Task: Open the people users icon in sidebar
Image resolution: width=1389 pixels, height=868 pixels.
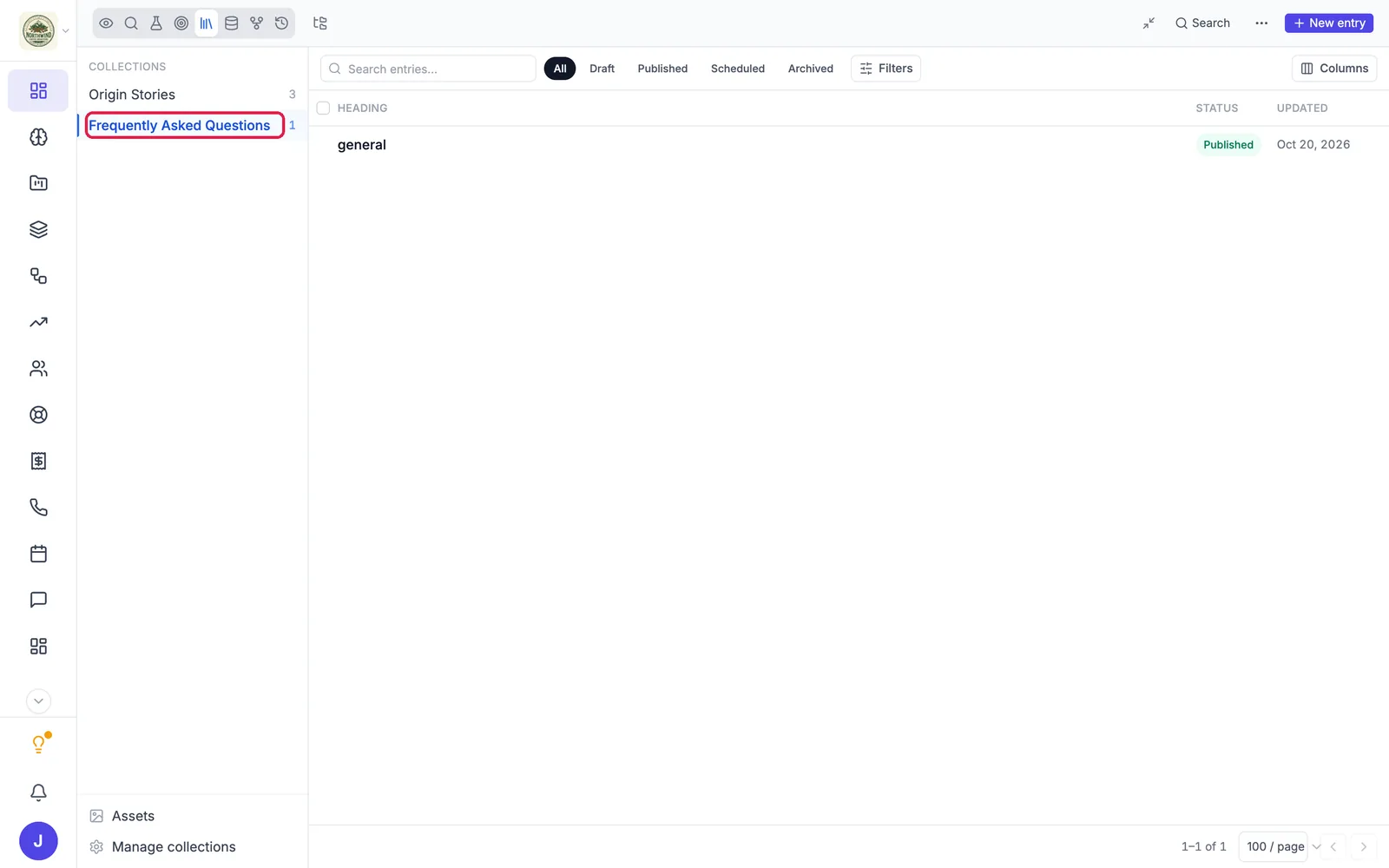Action: 38,368
